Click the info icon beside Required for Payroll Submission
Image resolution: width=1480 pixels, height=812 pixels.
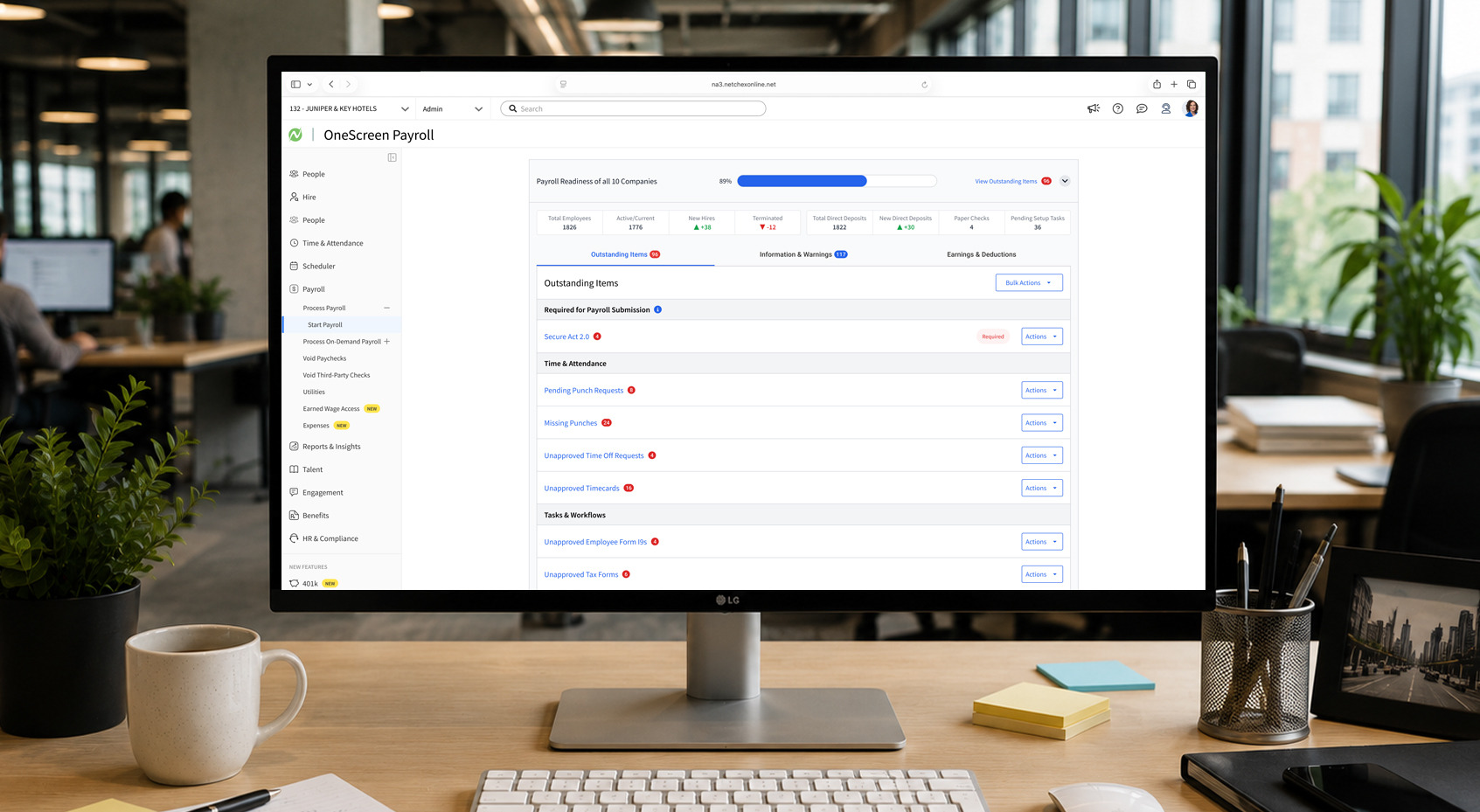tap(658, 309)
